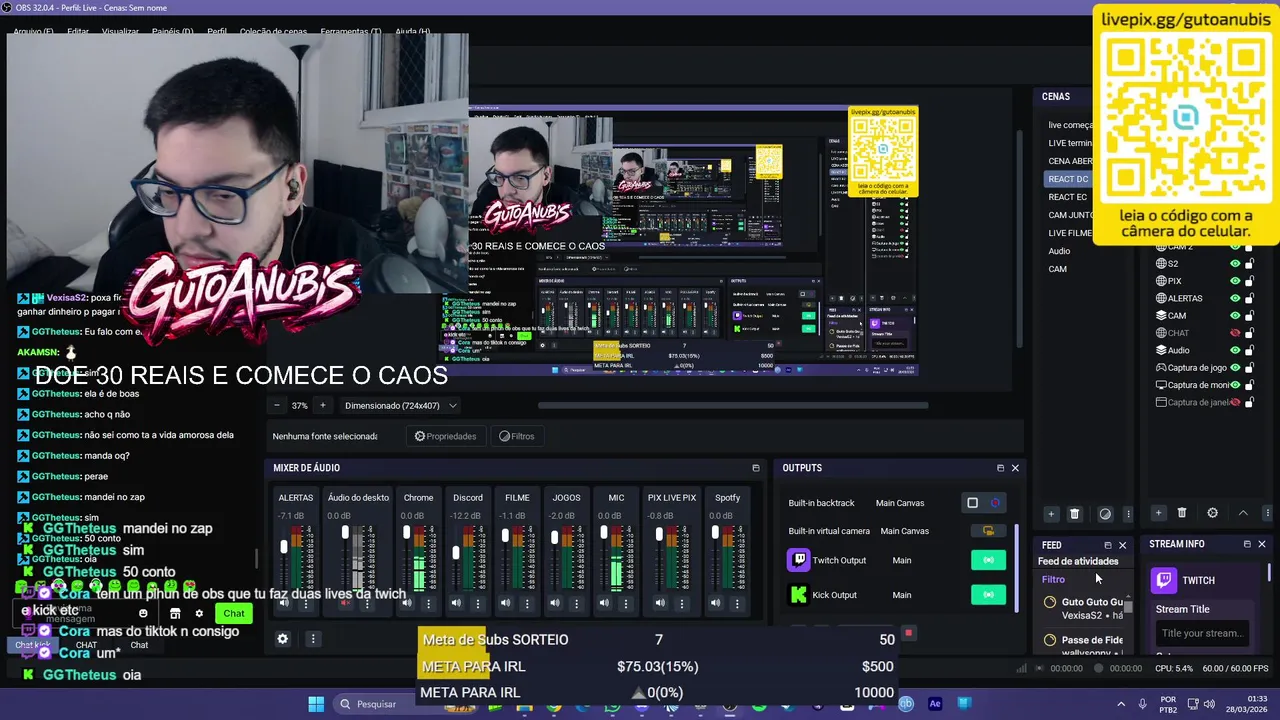This screenshot has width=1280, height=720.
Task: Toggle Kick Output streaming button
Action: click(x=988, y=595)
